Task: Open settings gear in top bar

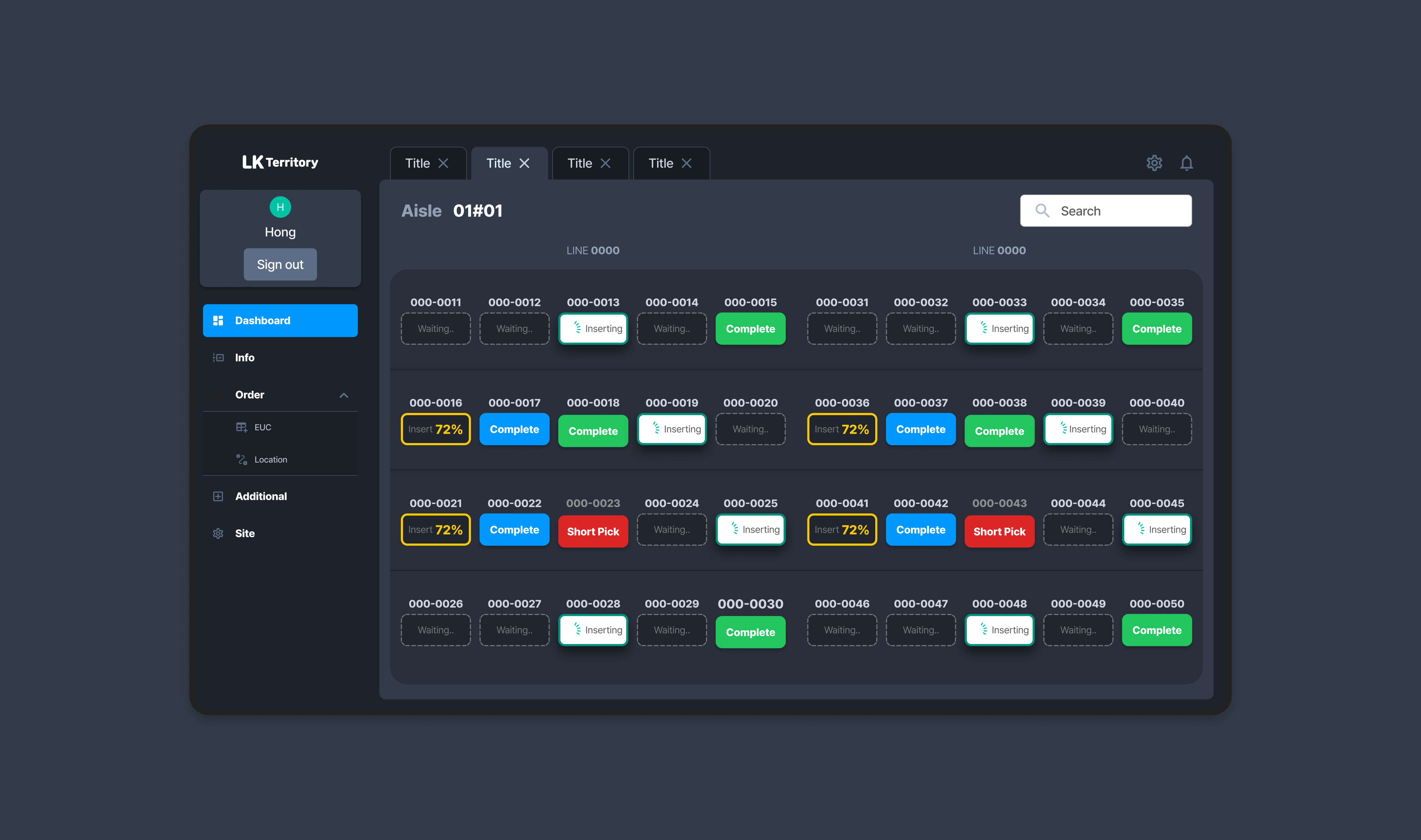Action: coord(1154,163)
